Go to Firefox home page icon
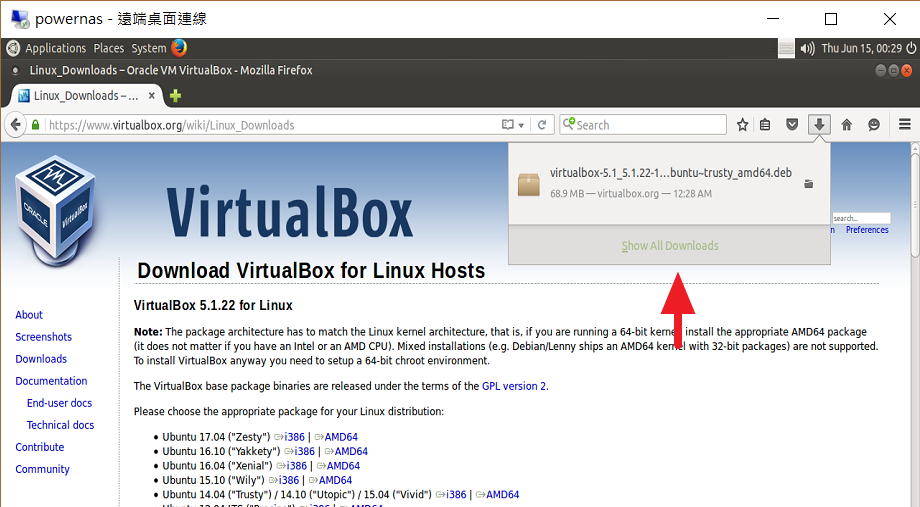920x507 pixels. click(x=847, y=124)
